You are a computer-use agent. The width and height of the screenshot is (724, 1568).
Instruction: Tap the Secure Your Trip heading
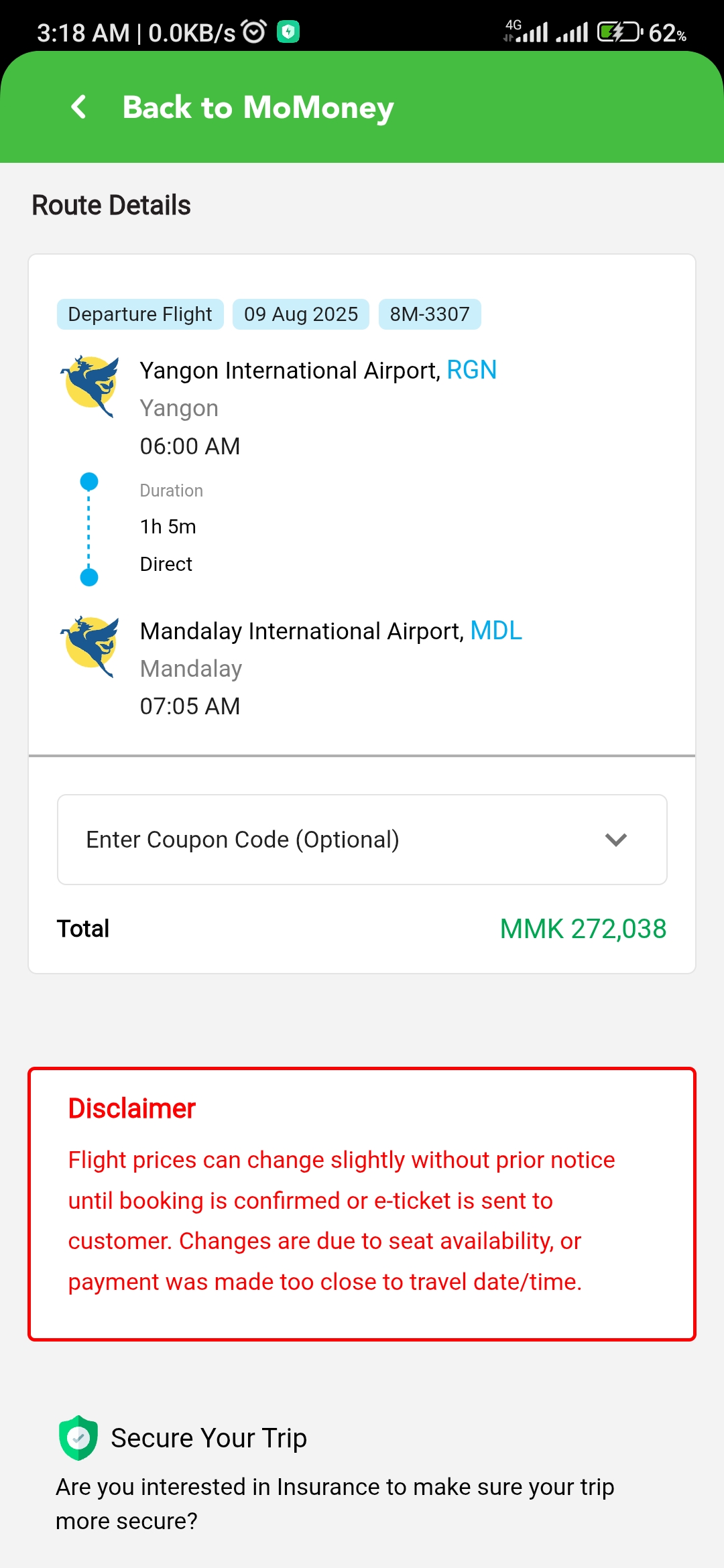208,1438
